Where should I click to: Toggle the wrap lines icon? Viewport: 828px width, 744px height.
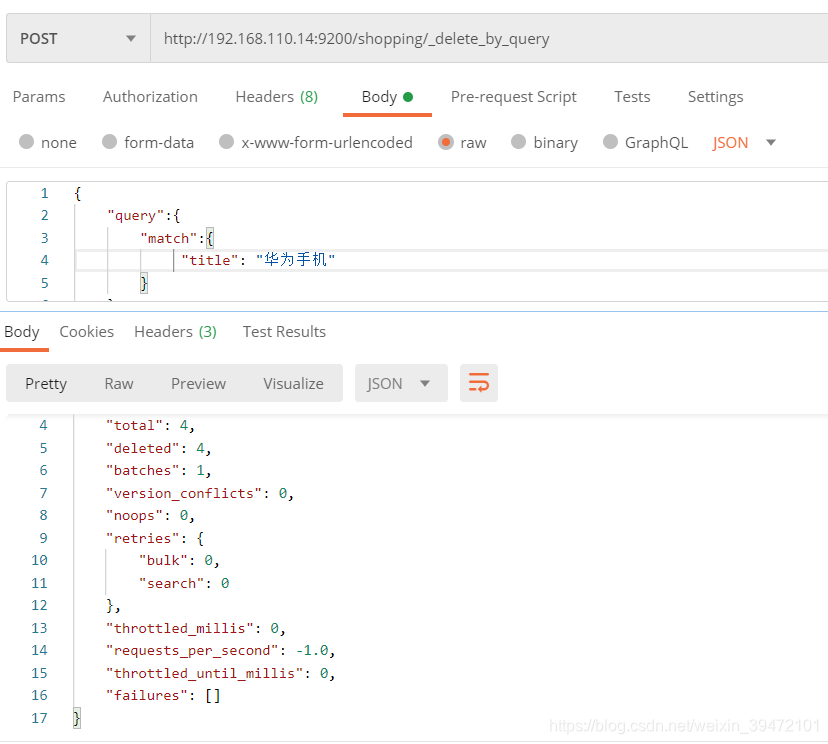[479, 383]
